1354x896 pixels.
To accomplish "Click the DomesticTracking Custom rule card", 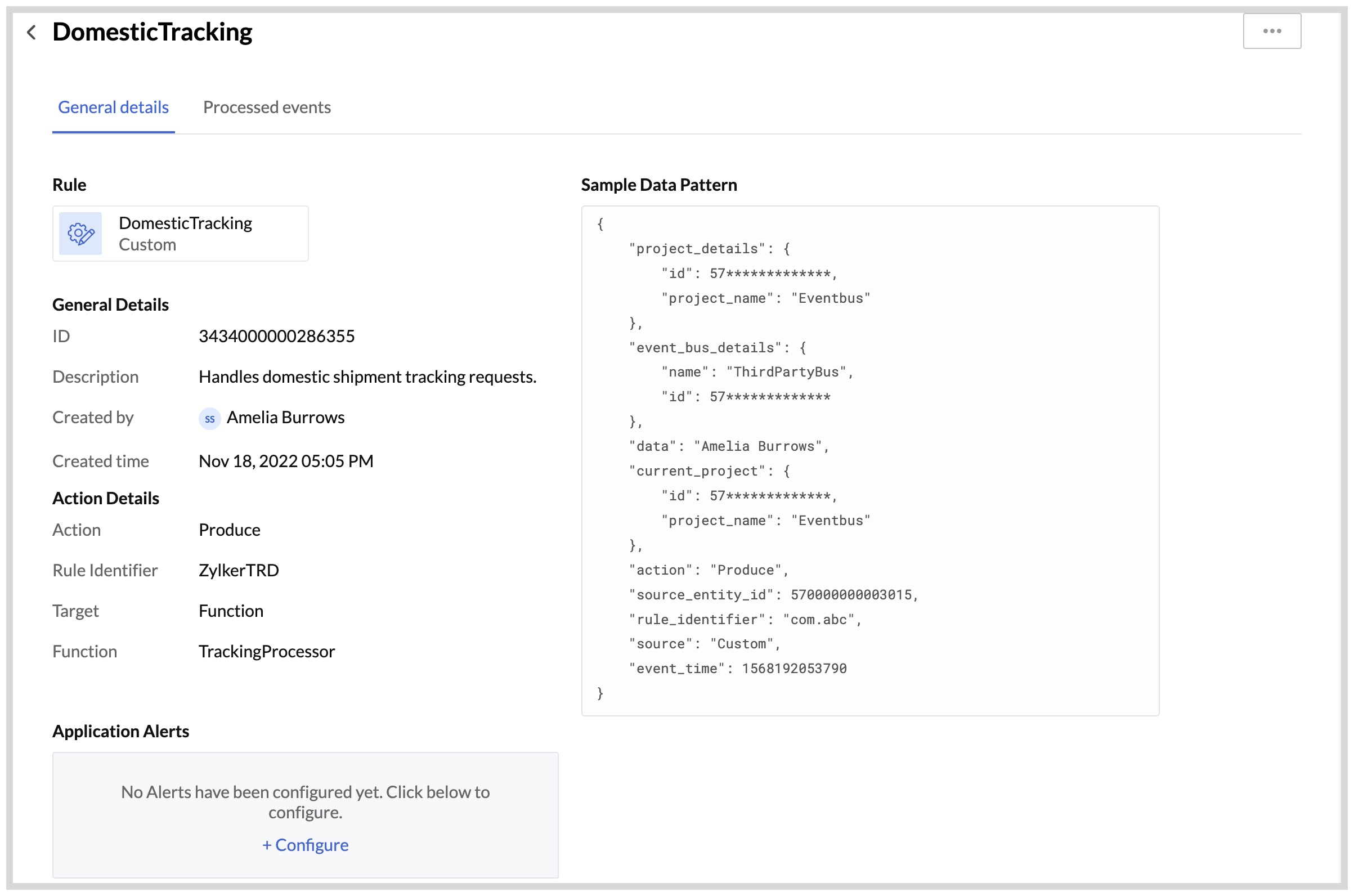I will coord(180,233).
